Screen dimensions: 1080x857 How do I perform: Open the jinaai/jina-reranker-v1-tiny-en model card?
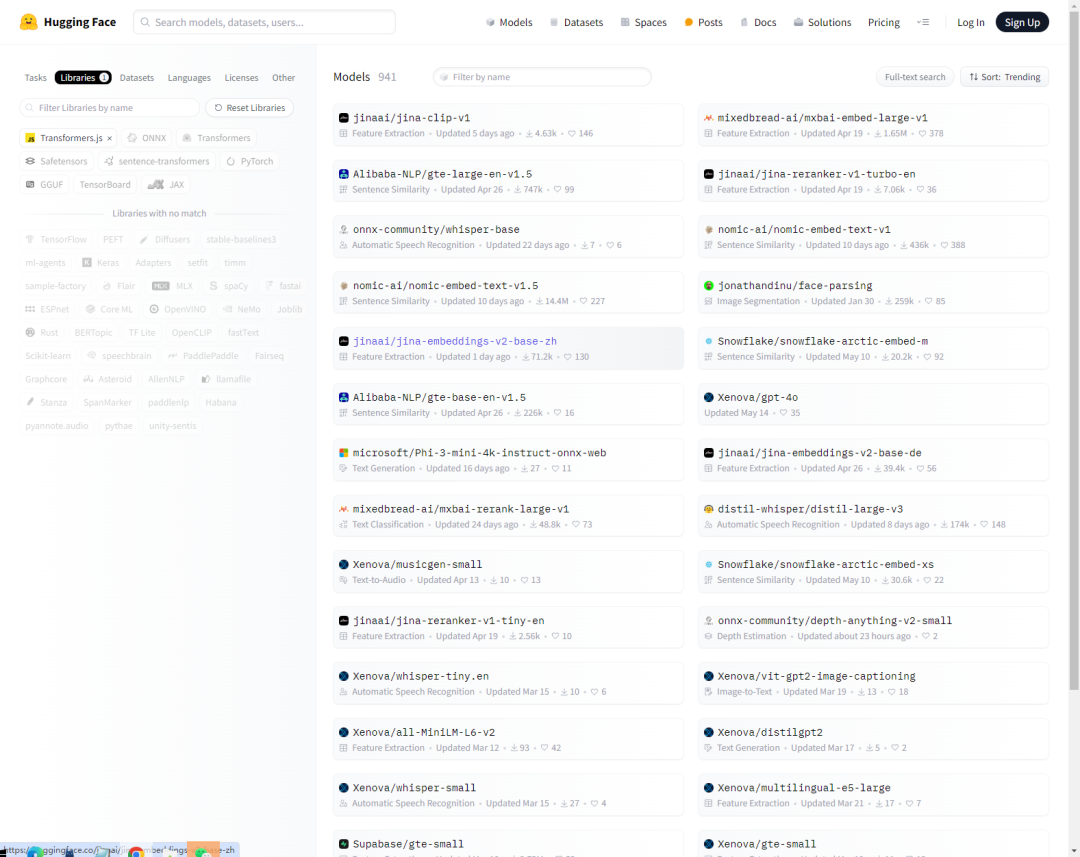tap(508, 628)
